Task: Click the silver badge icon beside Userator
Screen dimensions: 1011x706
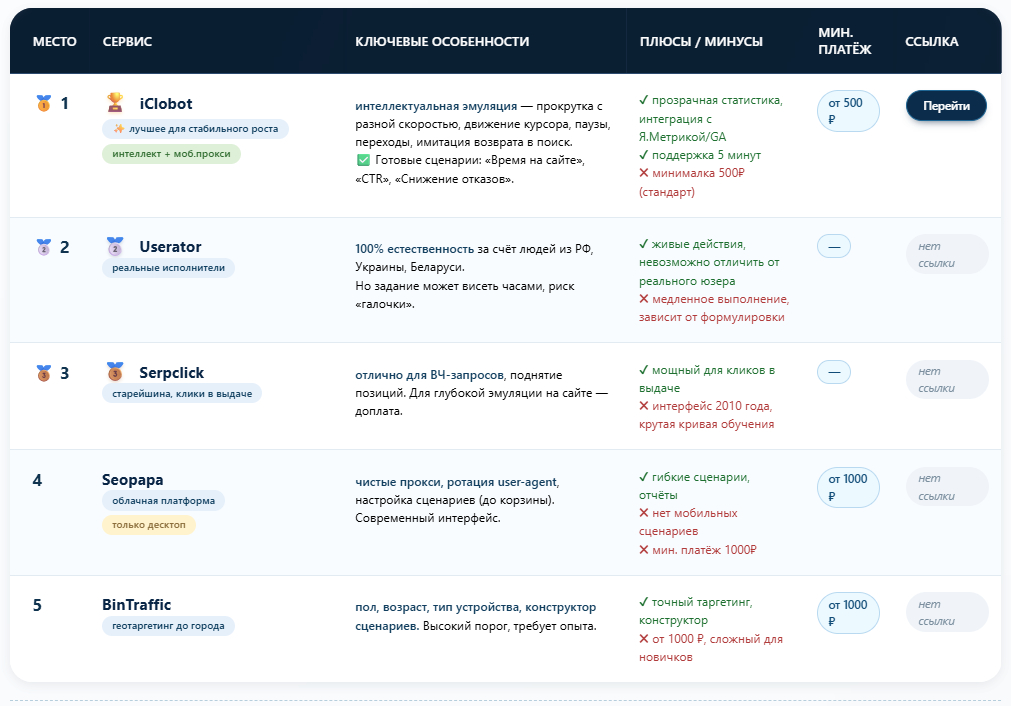Action: tap(115, 246)
